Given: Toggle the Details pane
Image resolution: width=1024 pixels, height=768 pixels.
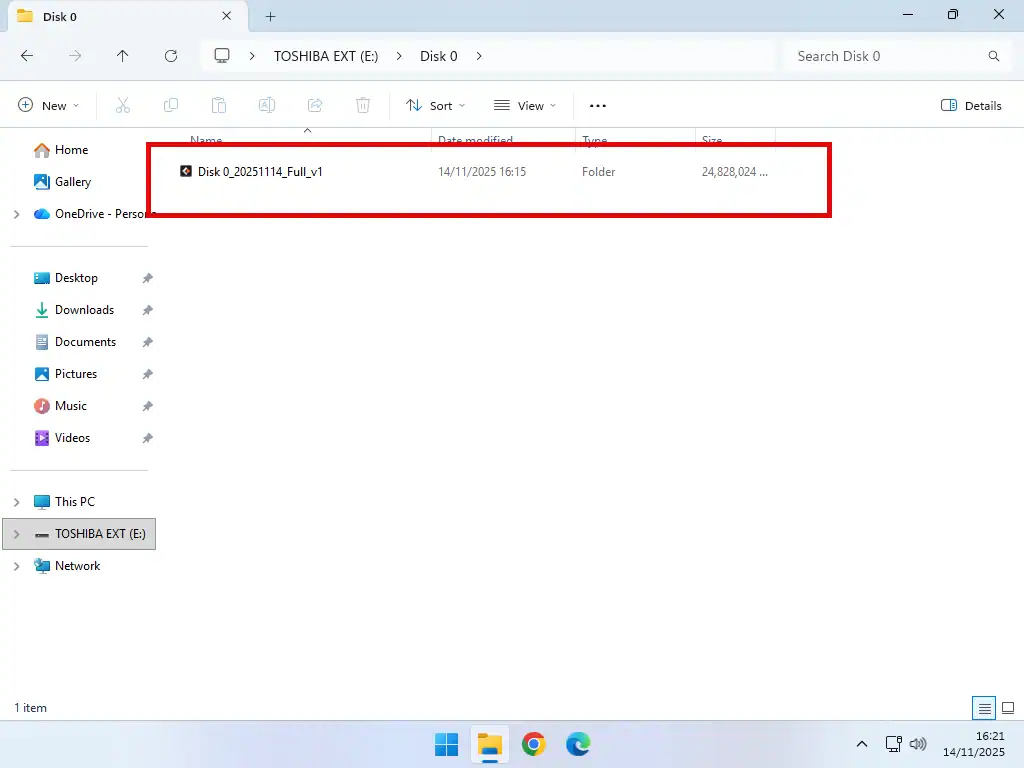Looking at the screenshot, I should click(x=969, y=105).
